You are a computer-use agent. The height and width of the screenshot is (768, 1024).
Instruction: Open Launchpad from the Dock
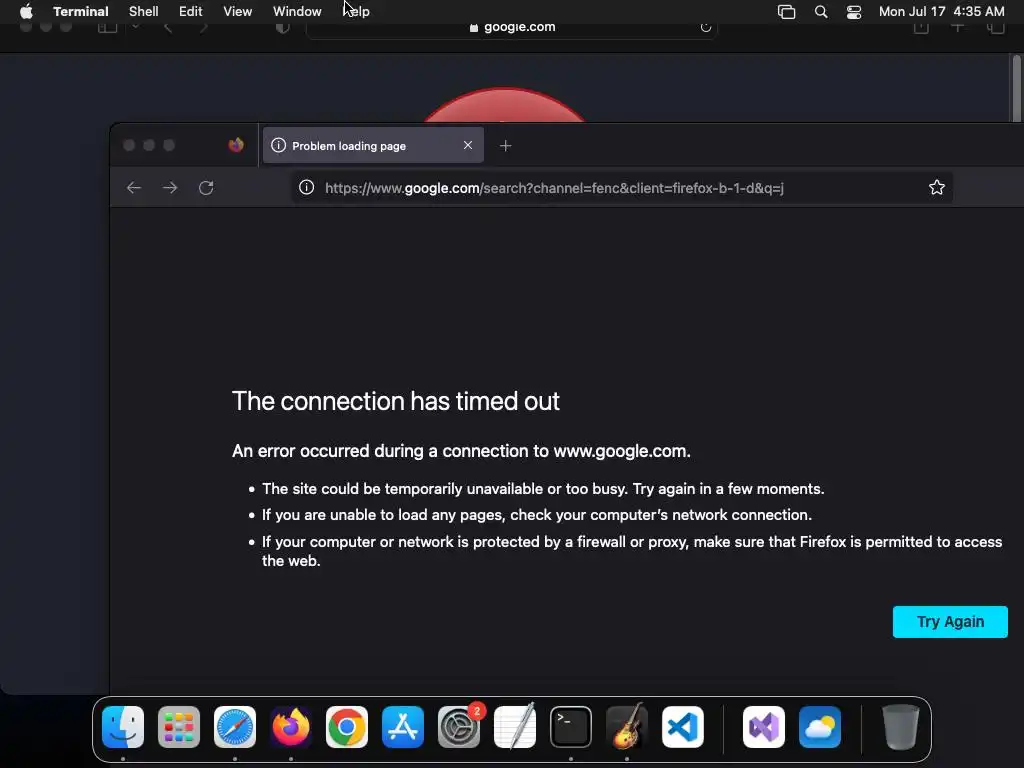[x=179, y=727]
